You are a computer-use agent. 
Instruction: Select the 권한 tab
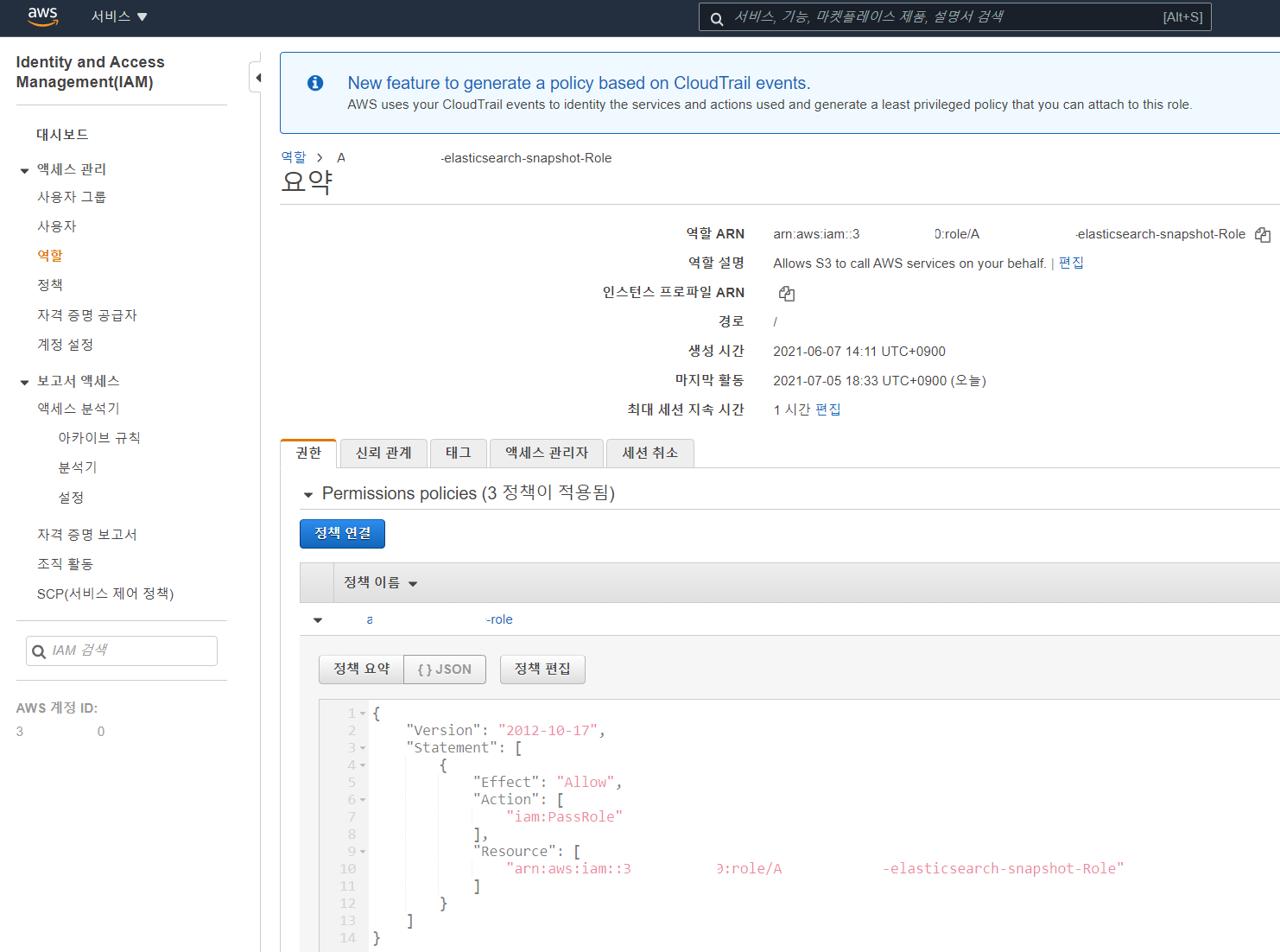coord(308,453)
